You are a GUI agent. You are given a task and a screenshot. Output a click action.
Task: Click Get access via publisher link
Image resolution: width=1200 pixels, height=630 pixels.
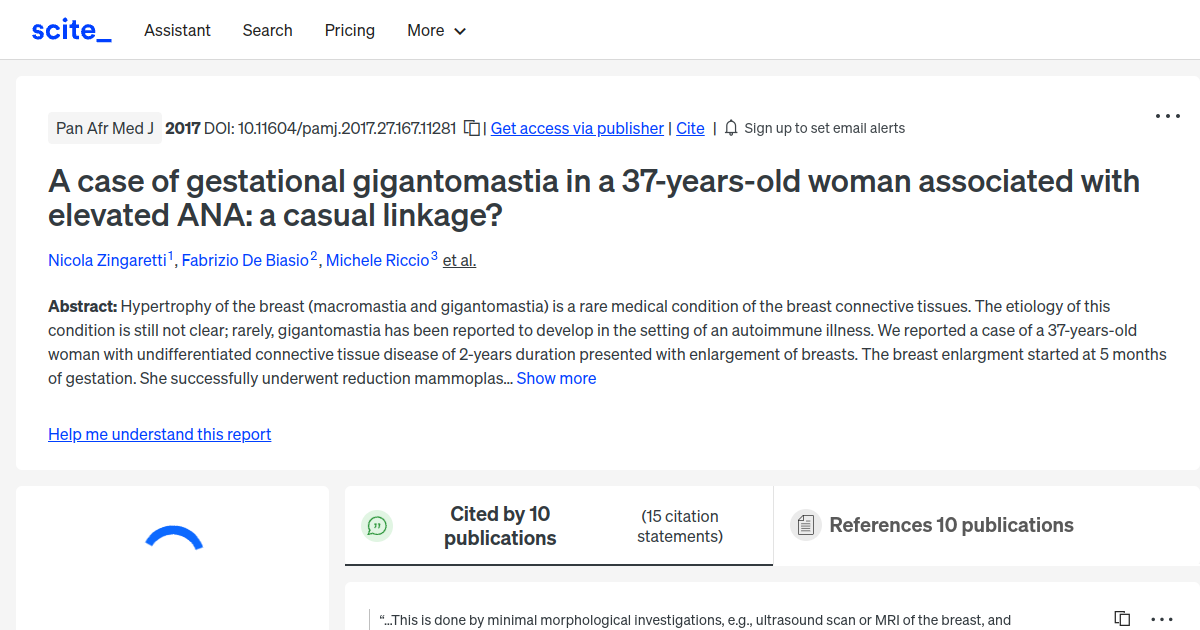coord(577,128)
